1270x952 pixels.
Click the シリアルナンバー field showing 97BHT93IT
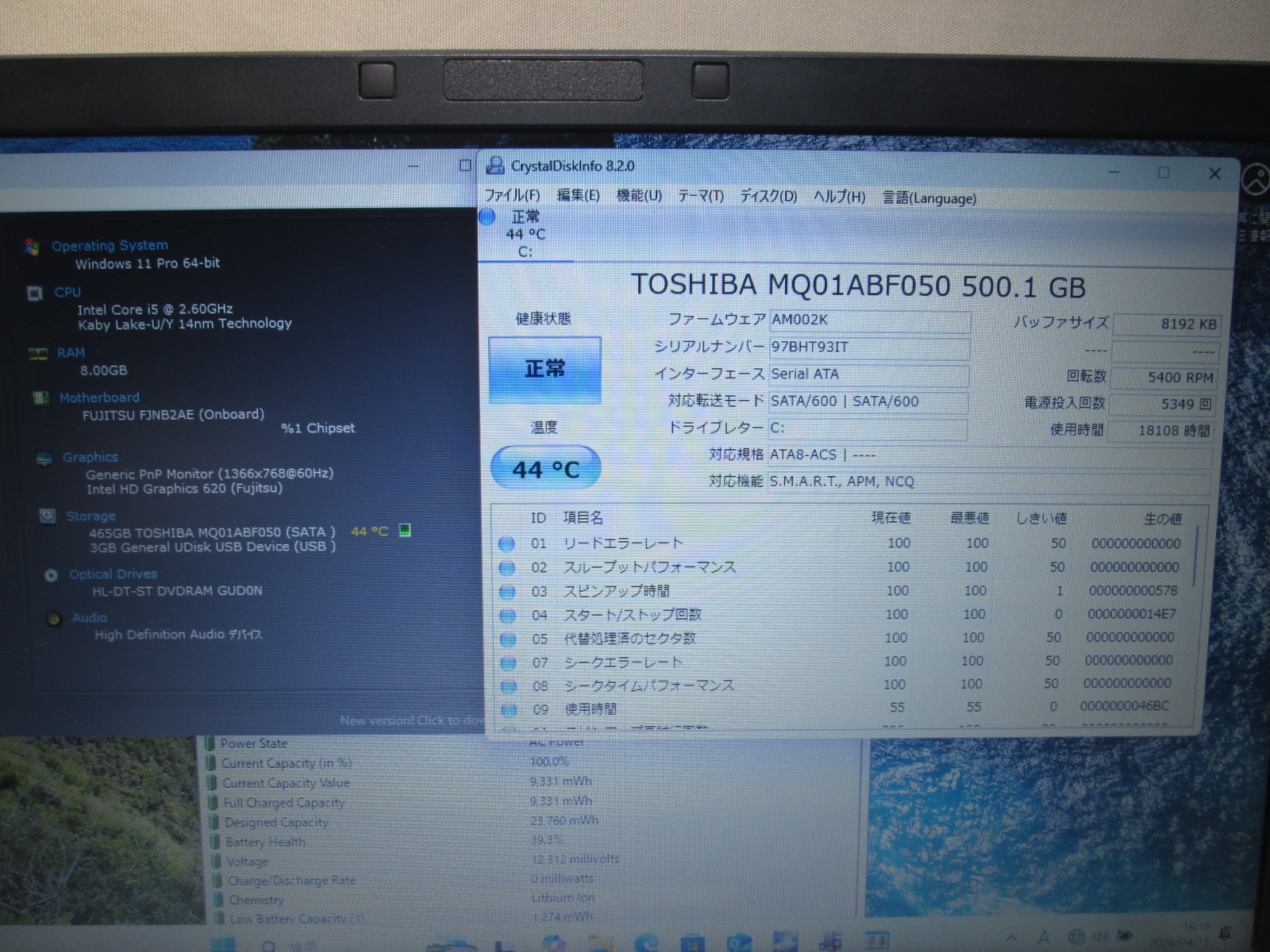[x=869, y=347]
